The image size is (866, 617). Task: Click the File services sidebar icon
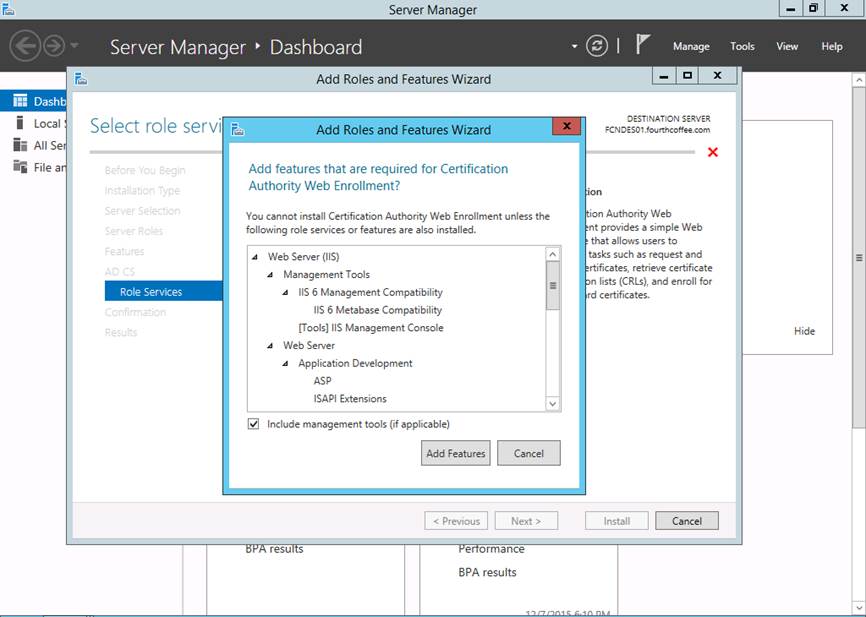(20, 167)
